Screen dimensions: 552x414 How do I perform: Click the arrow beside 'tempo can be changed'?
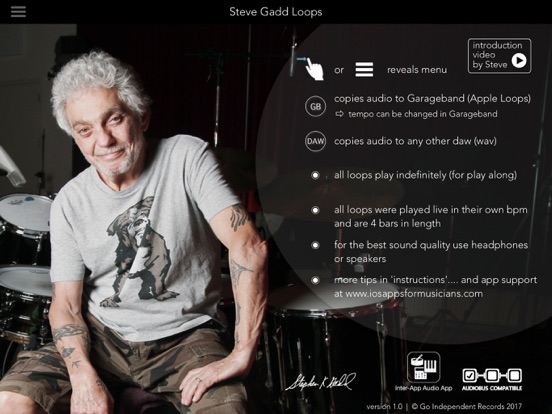click(x=339, y=114)
